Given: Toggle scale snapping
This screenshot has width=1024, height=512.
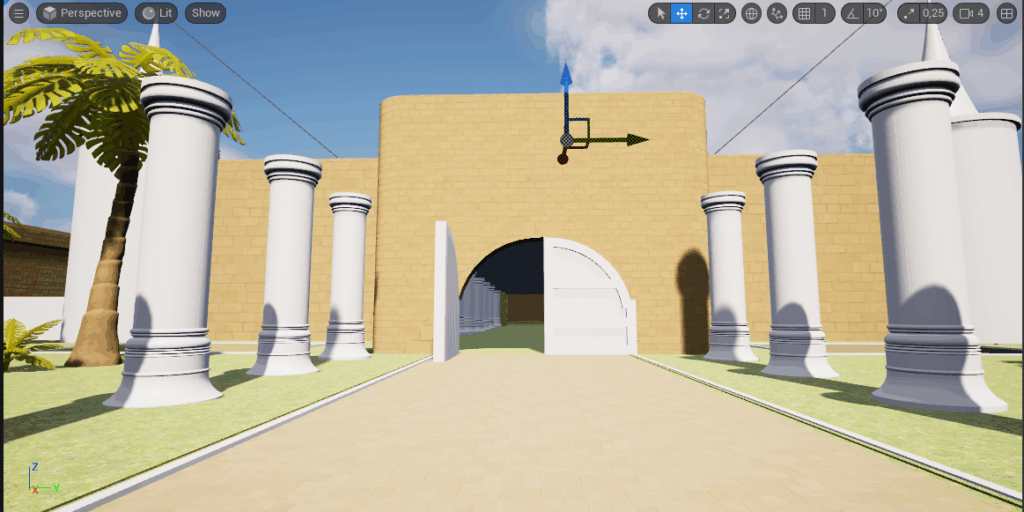Looking at the screenshot, I should [908, 13].
